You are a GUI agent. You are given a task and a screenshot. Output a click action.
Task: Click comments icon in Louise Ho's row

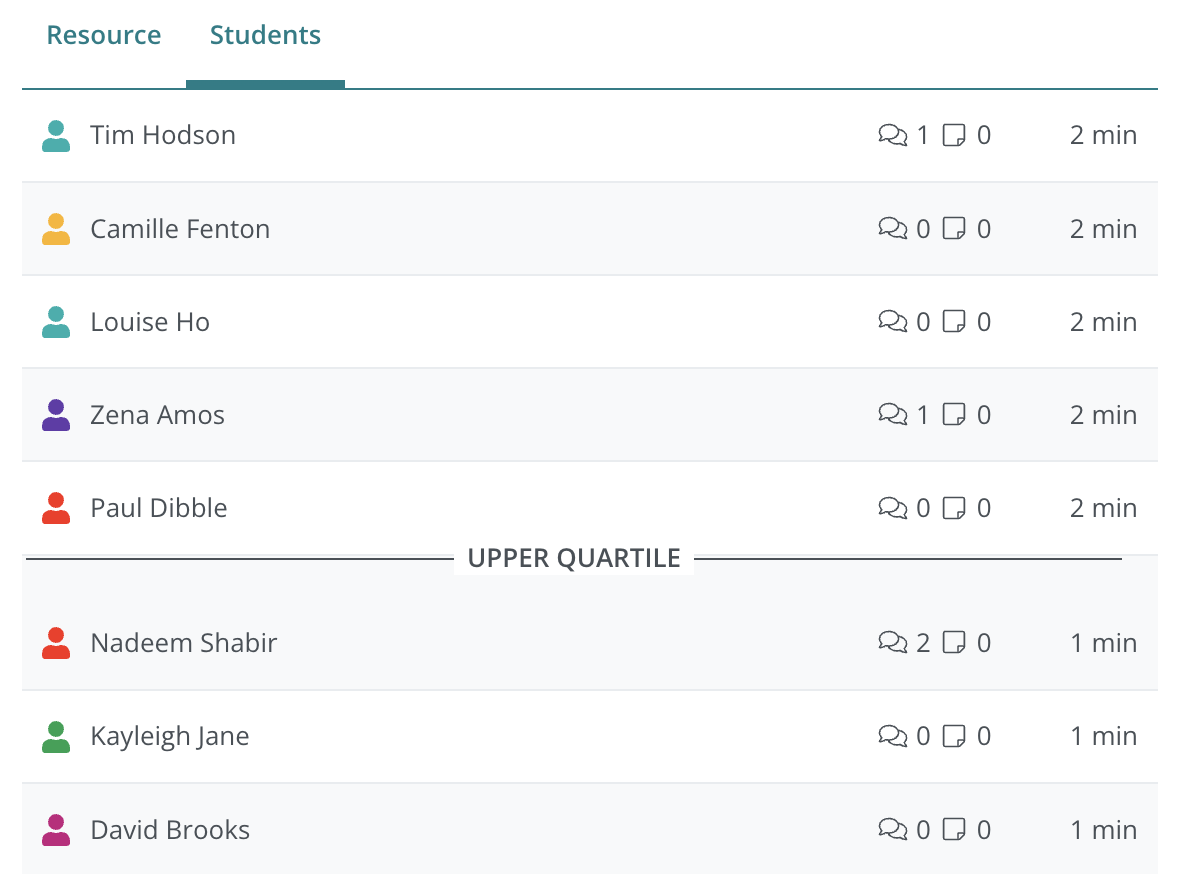click(x=892, y=321)
